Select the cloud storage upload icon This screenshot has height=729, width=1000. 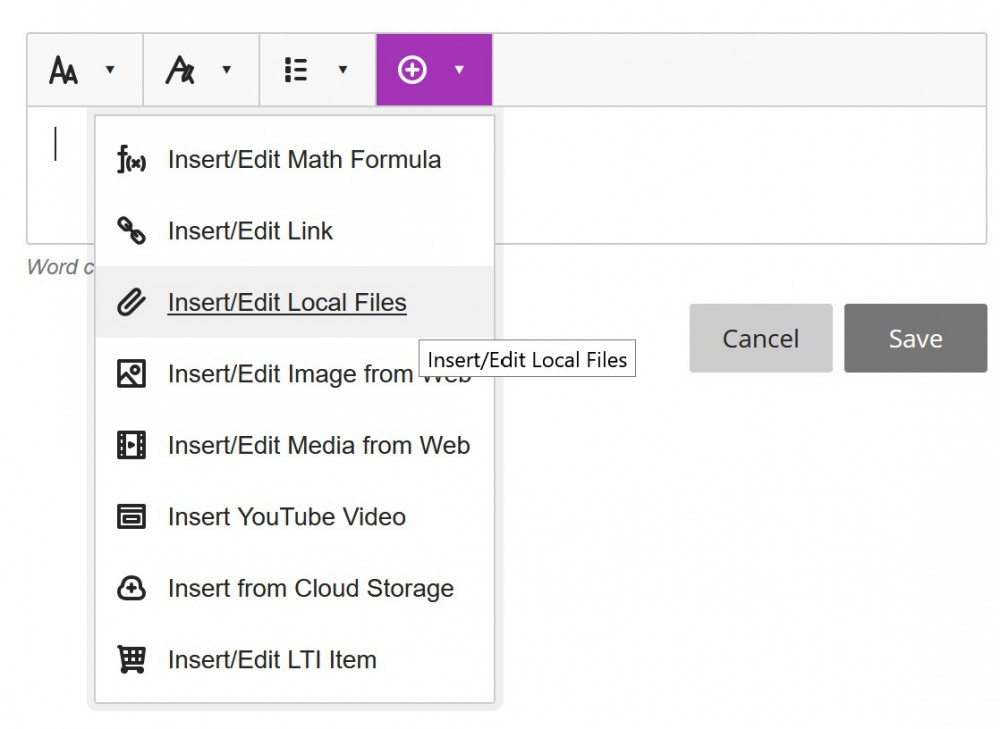(129, 589)
